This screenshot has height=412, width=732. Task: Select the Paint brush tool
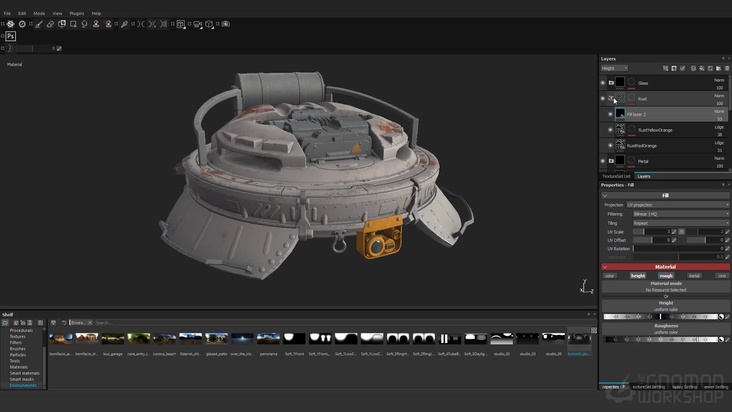[39, 24]
